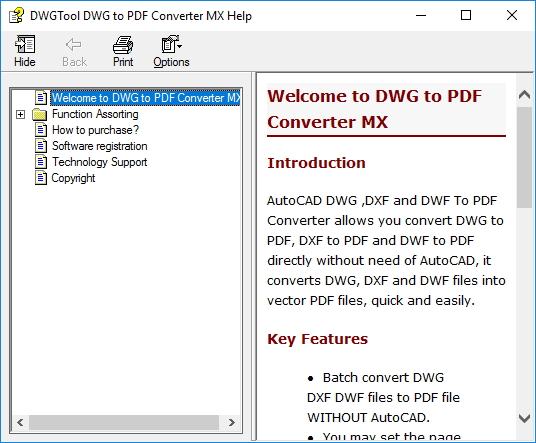Select the Function Assorting folder icon
Screen dimensions: 536x443
coord(39,115)
